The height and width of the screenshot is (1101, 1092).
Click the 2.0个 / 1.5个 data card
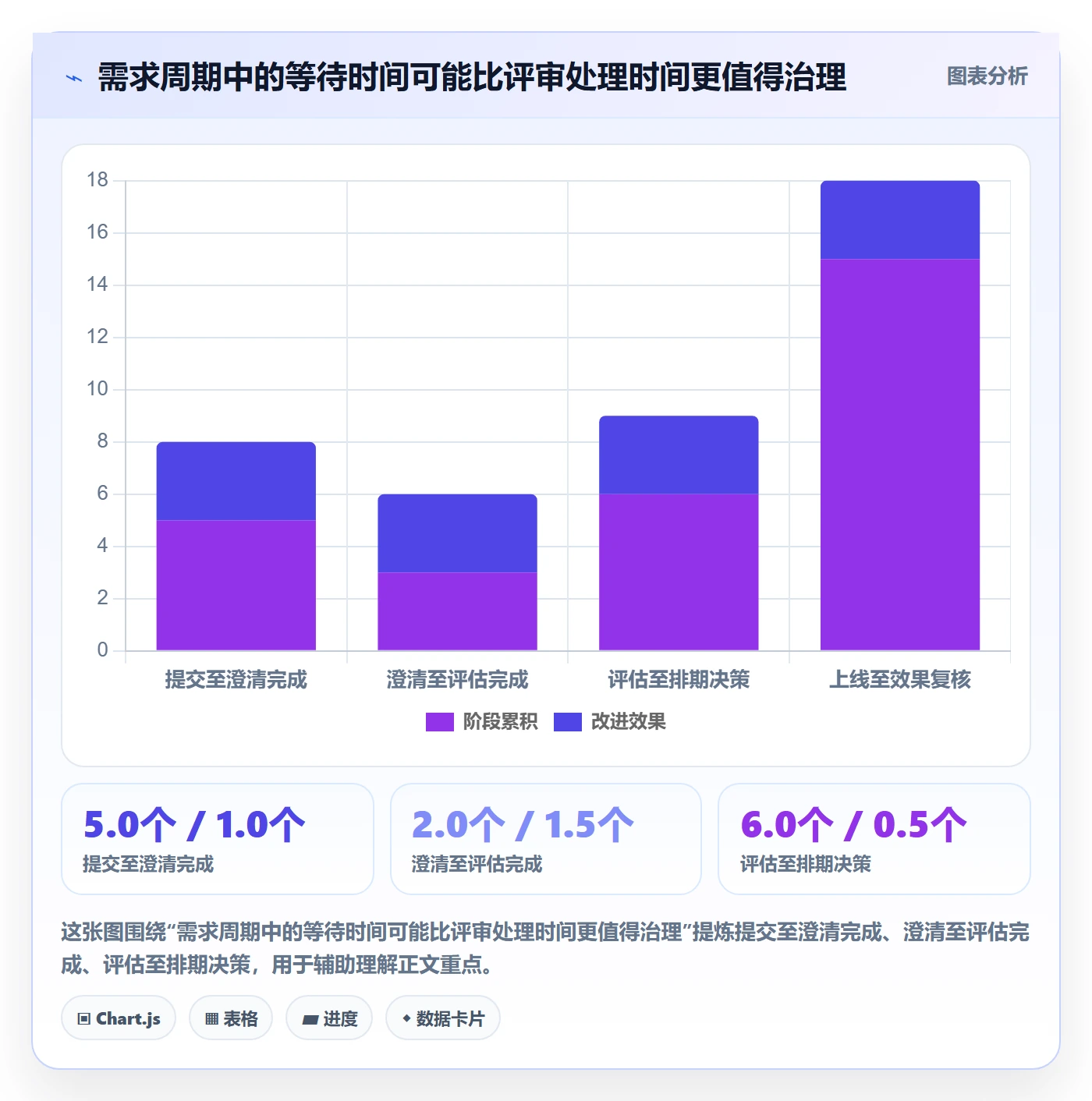click(546, 839)
